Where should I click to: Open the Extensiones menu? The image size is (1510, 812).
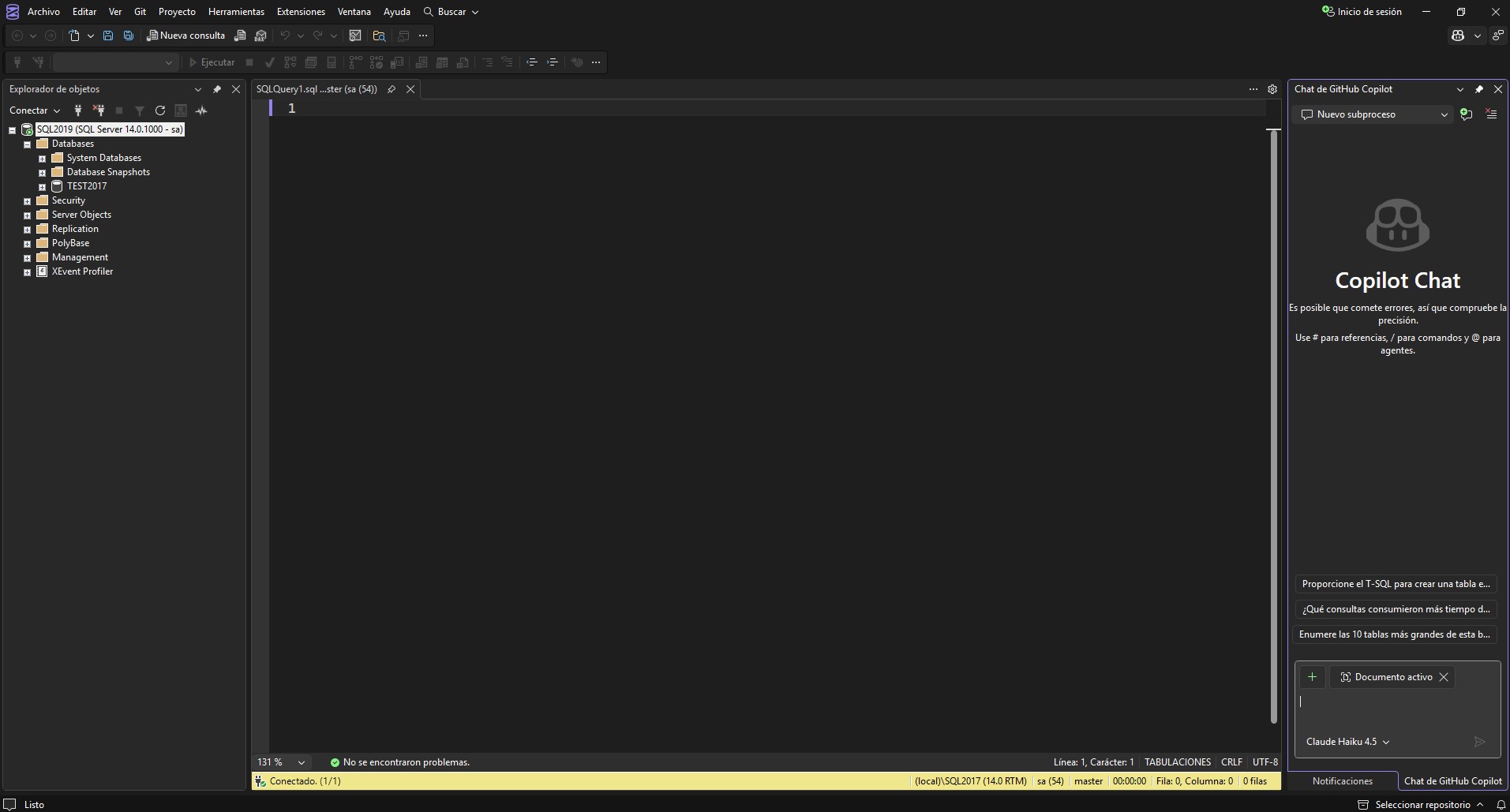click(x=301, y=12)
